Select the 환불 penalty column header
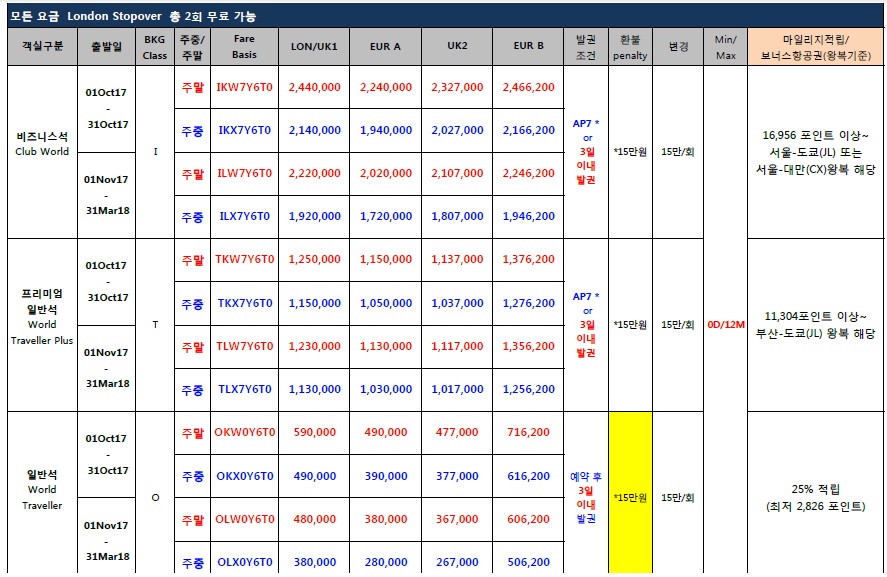Image resolution: width=887 pixels, height=577 pixels. click(x=630, y=47)
